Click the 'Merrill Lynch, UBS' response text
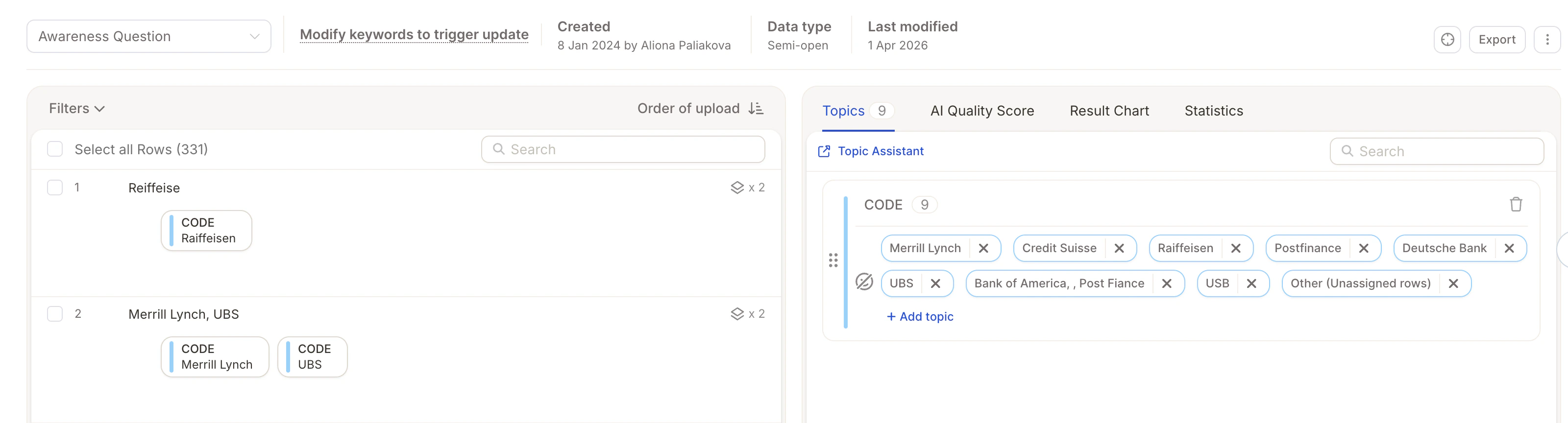1568x423 pixels. click(183, 314)
